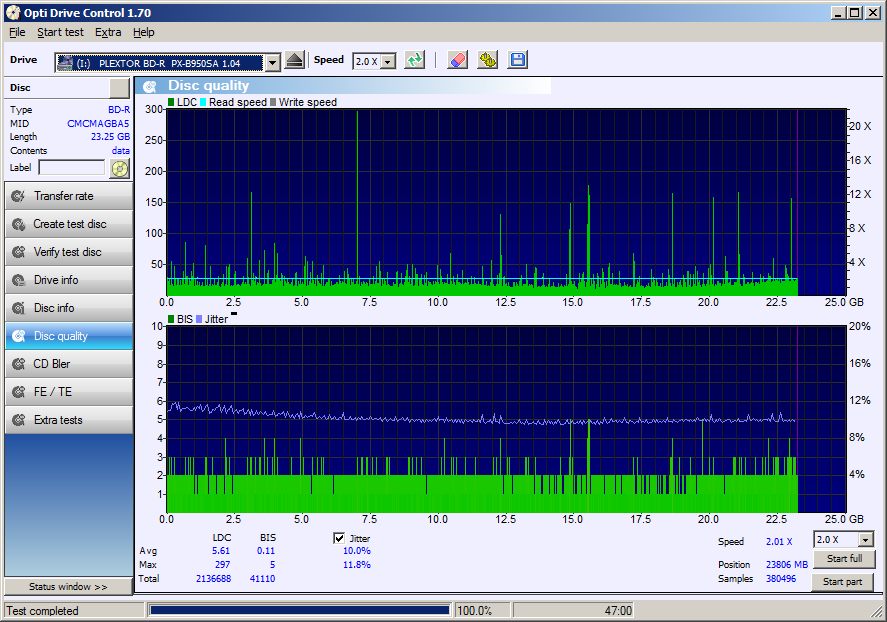The image size is (887, 622).
Task: Click the gray Write speed legend swatch
Action: 273,102
